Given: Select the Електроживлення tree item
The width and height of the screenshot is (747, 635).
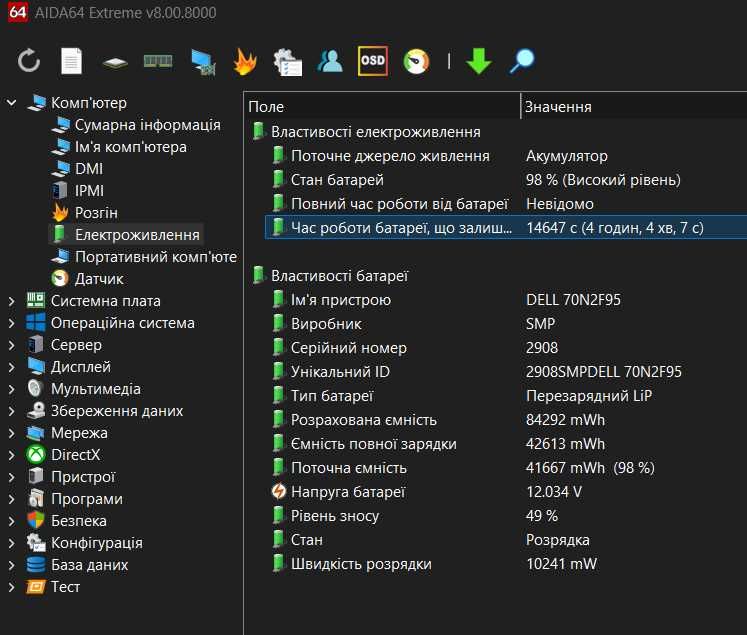Looking at the screenshot, I should click(137, 235).
